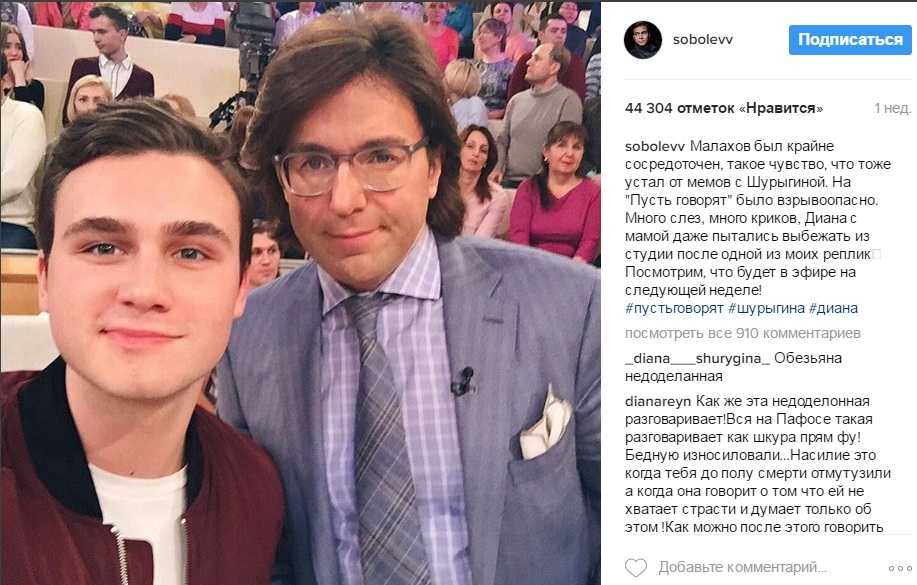Click the #диана hashtag
This screenshot has width=917, height=585.
click(x=833, y=308)
